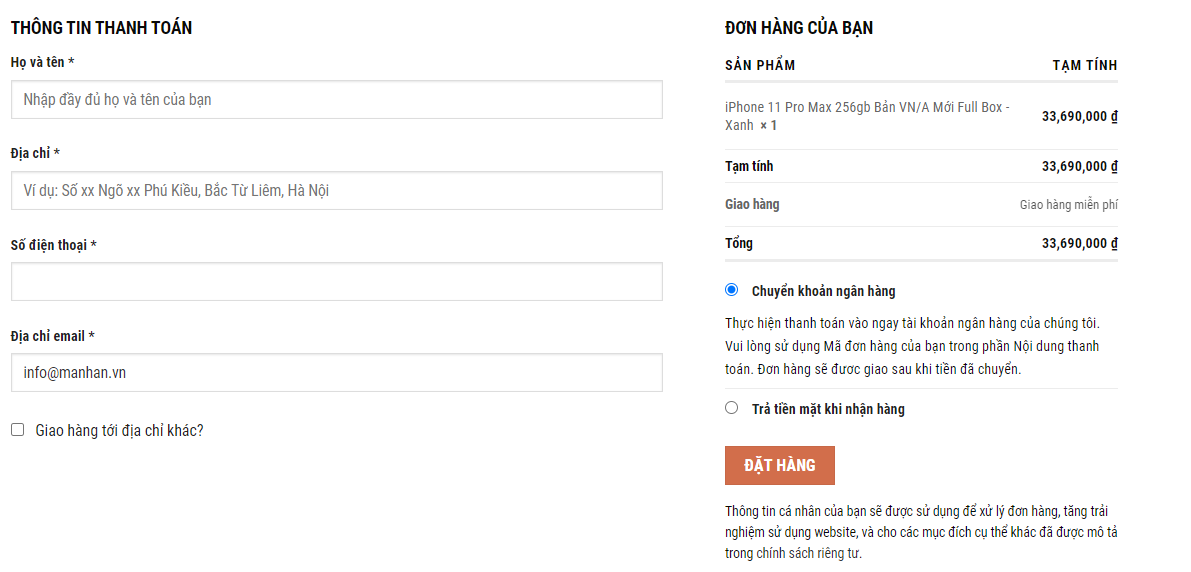Enable the ship to different address checkbox
Screen dimensions: 1191x572
tap(18, 430)
